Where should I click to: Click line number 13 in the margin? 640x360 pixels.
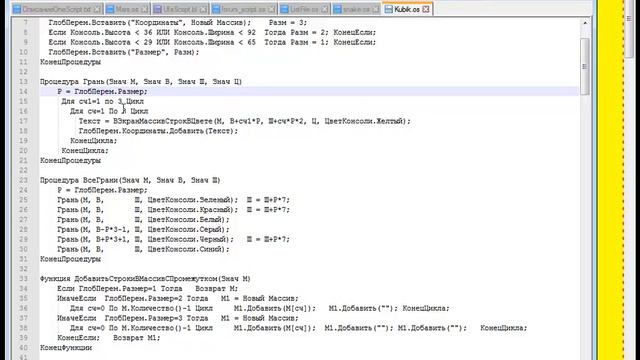pos(23,82)
